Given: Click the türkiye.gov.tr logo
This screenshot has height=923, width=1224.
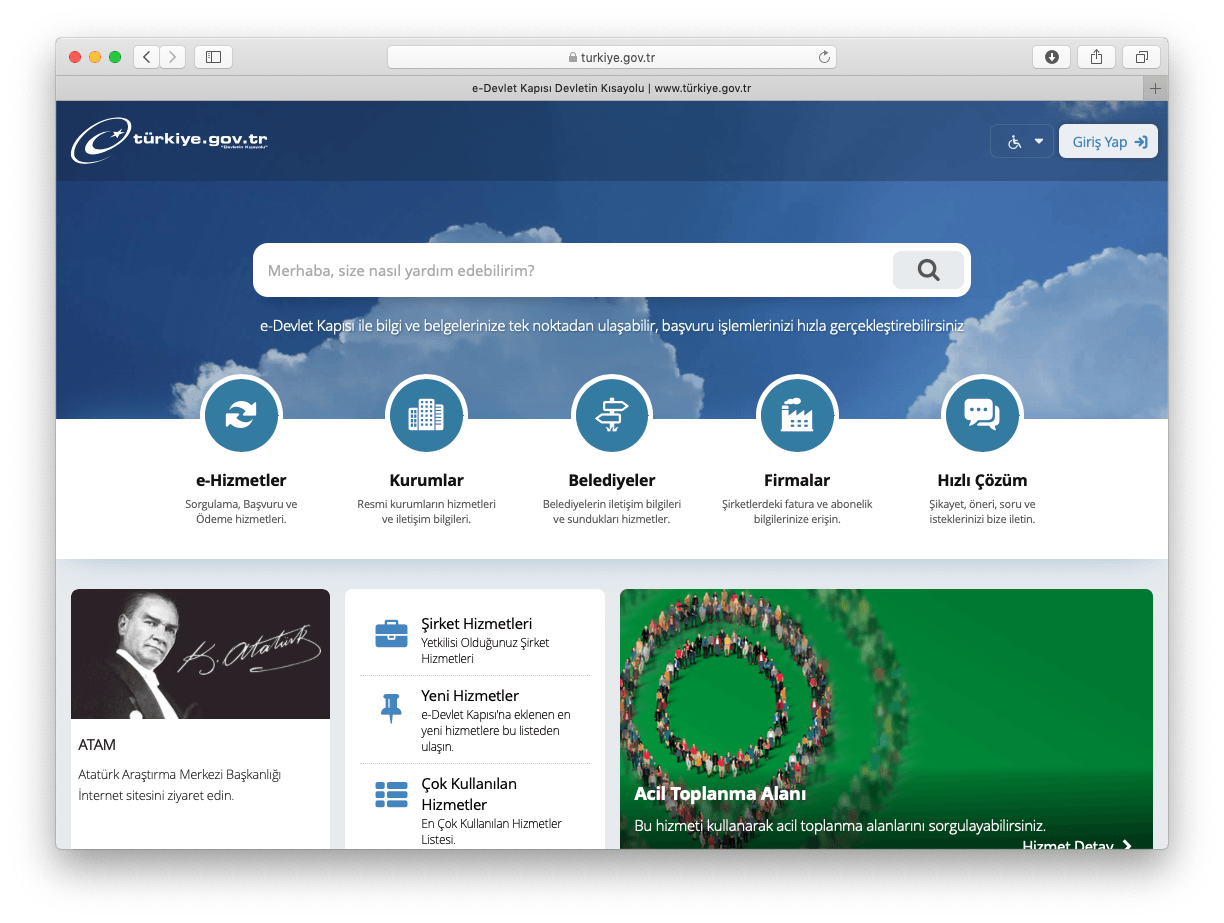Looking at the screenshot, I should [x=170, y=141].
